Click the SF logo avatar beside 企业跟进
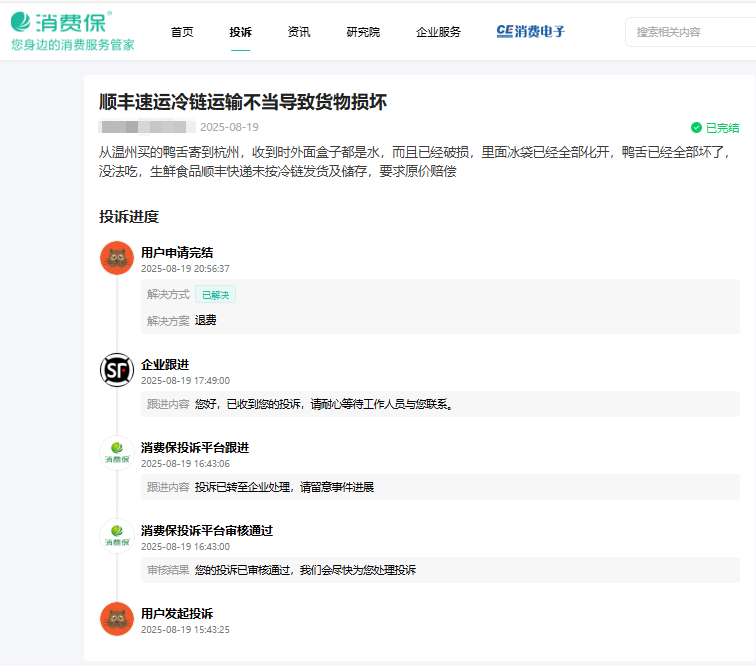This screenshot has width=756, height=666. pos(117,370)
